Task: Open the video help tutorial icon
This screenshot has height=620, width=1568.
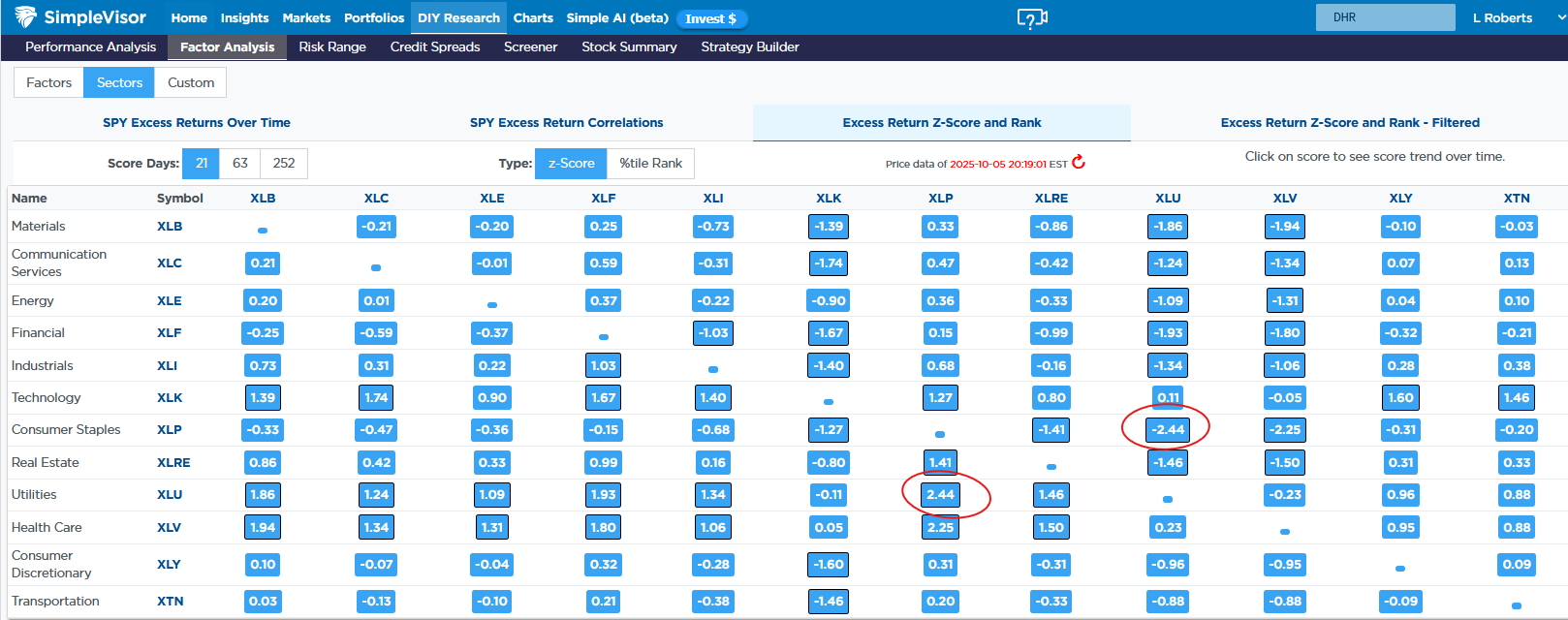Action: (1031, 18)
